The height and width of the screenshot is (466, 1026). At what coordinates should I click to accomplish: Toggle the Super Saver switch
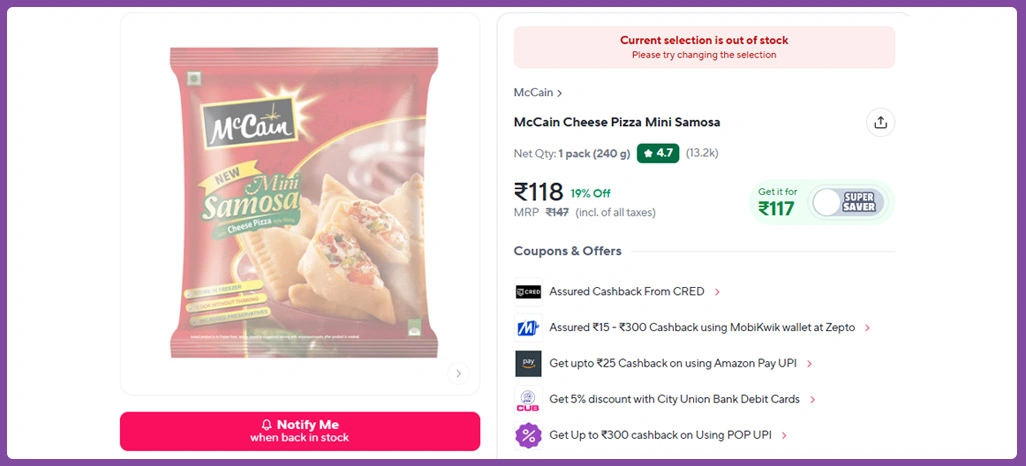click(845, 202)
